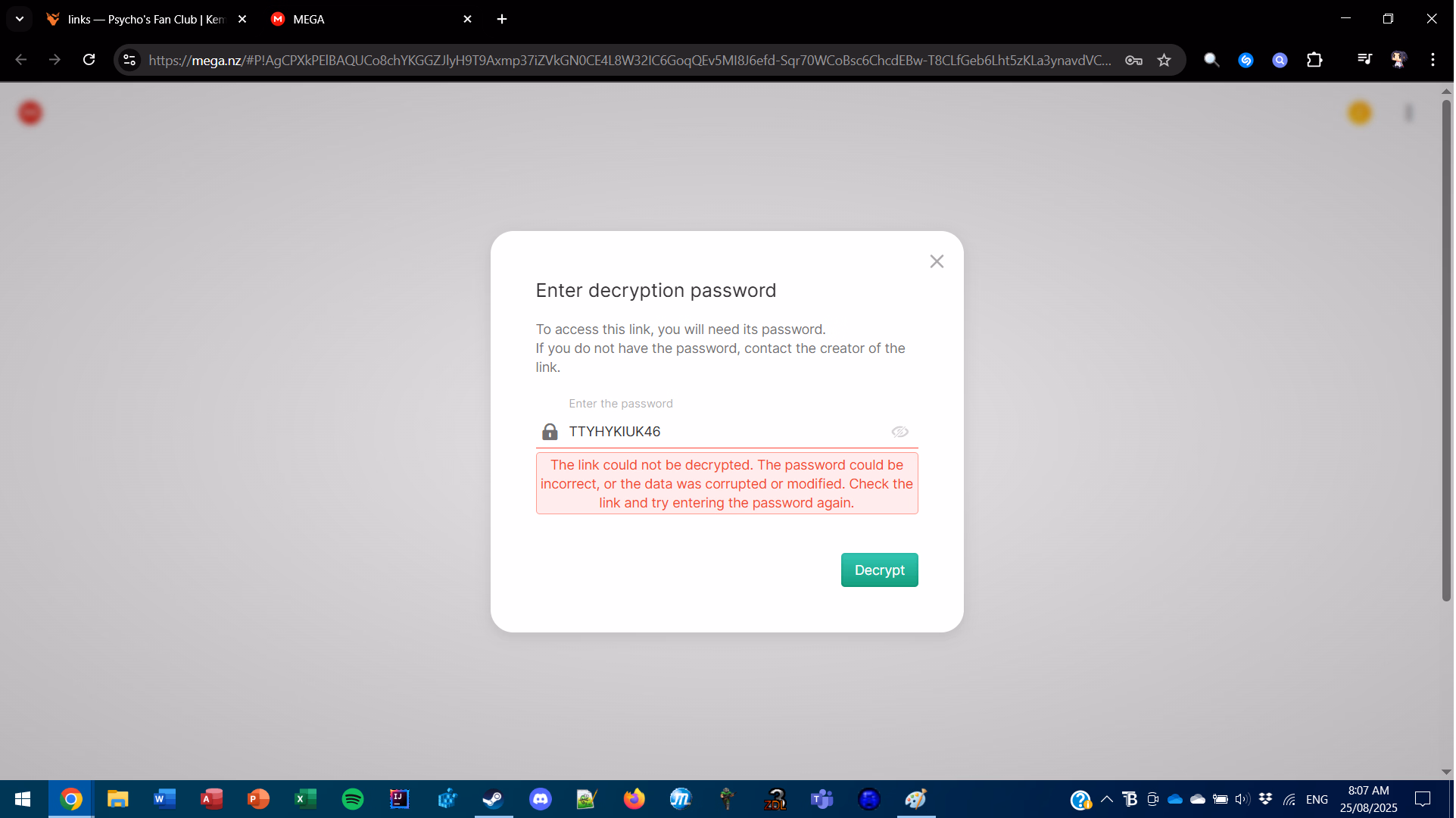1456x818 pixels.
Task: Reload the current page
Action: coord(89,60)
